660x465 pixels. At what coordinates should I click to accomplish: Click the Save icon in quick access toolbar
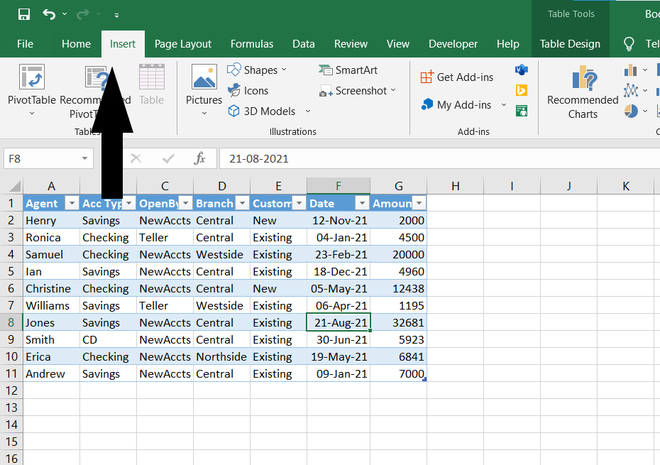tap(24, 15)
